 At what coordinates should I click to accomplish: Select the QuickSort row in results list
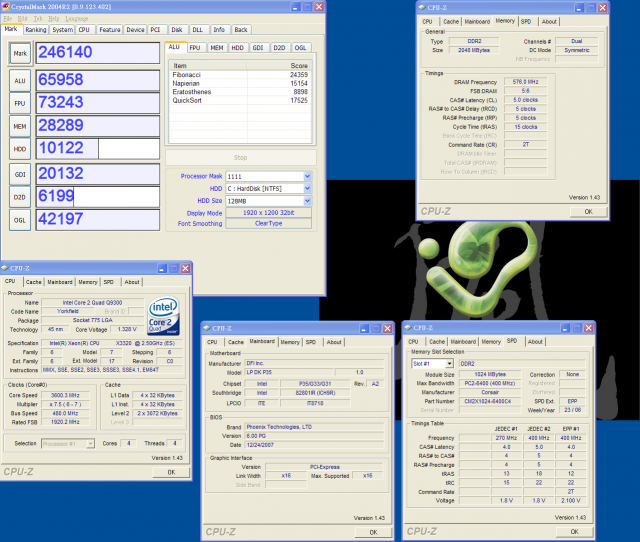click(240, 100)
